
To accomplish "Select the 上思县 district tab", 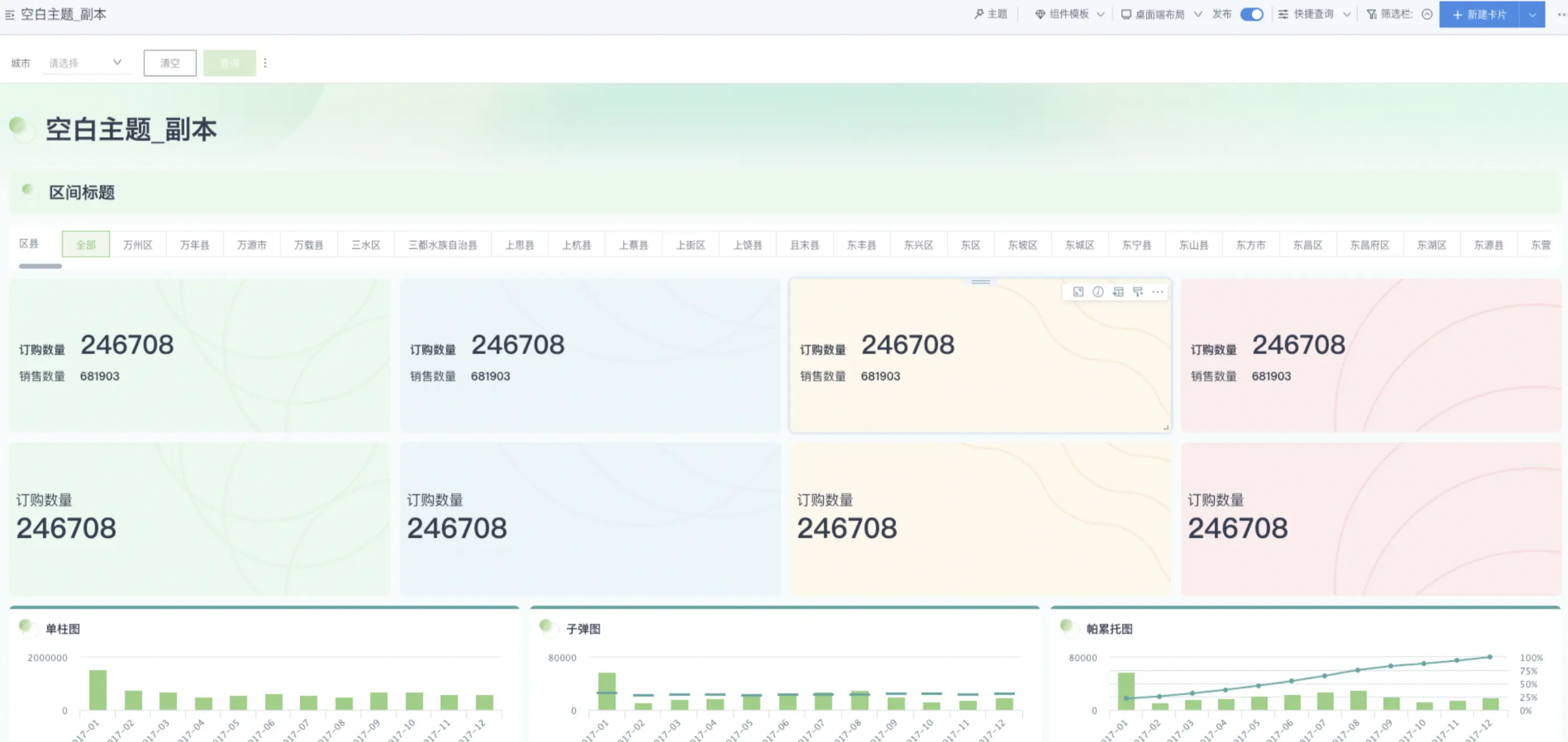I will click(520, 244).
